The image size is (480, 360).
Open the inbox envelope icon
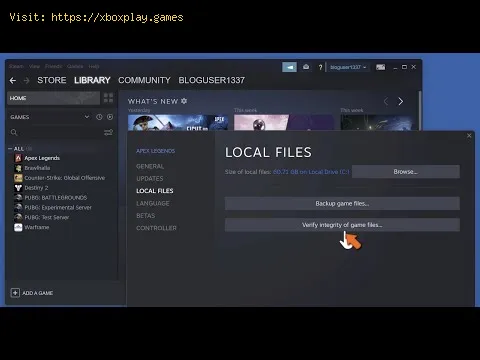[x=306, y=67]
